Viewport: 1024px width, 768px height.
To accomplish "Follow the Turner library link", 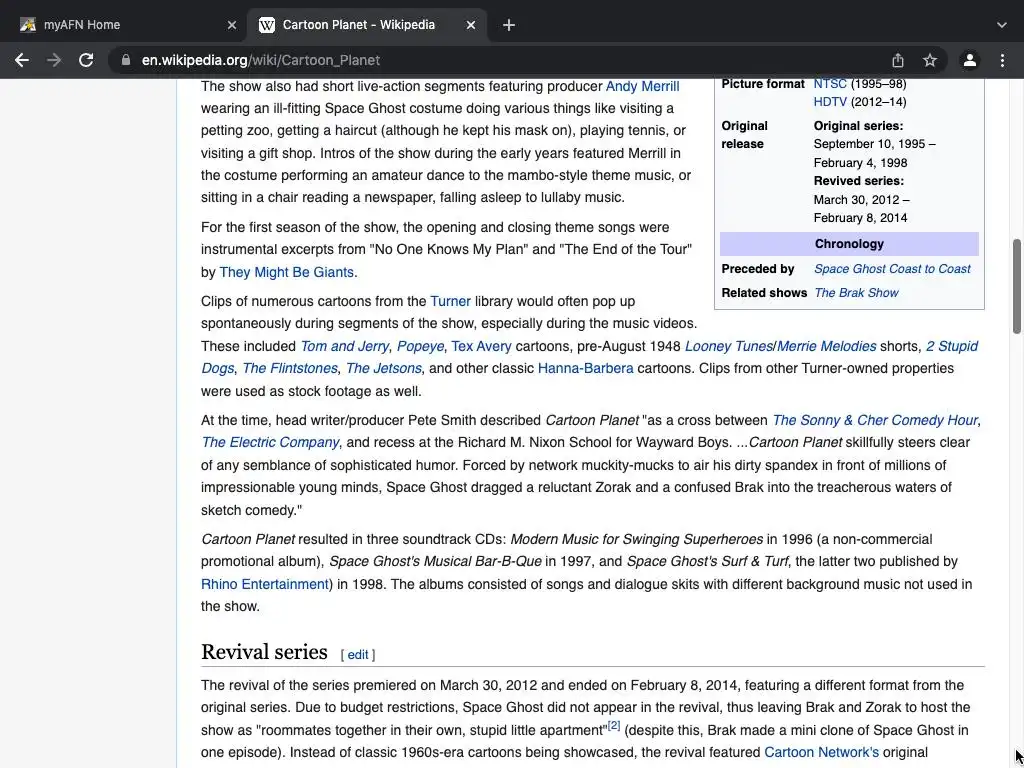I will coord(450,301).
